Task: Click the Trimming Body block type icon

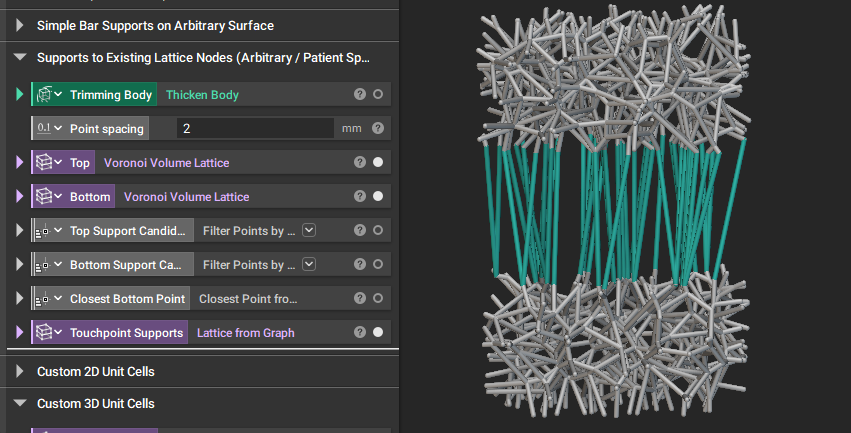Action: pyautogui.click(x=45, y=94)
